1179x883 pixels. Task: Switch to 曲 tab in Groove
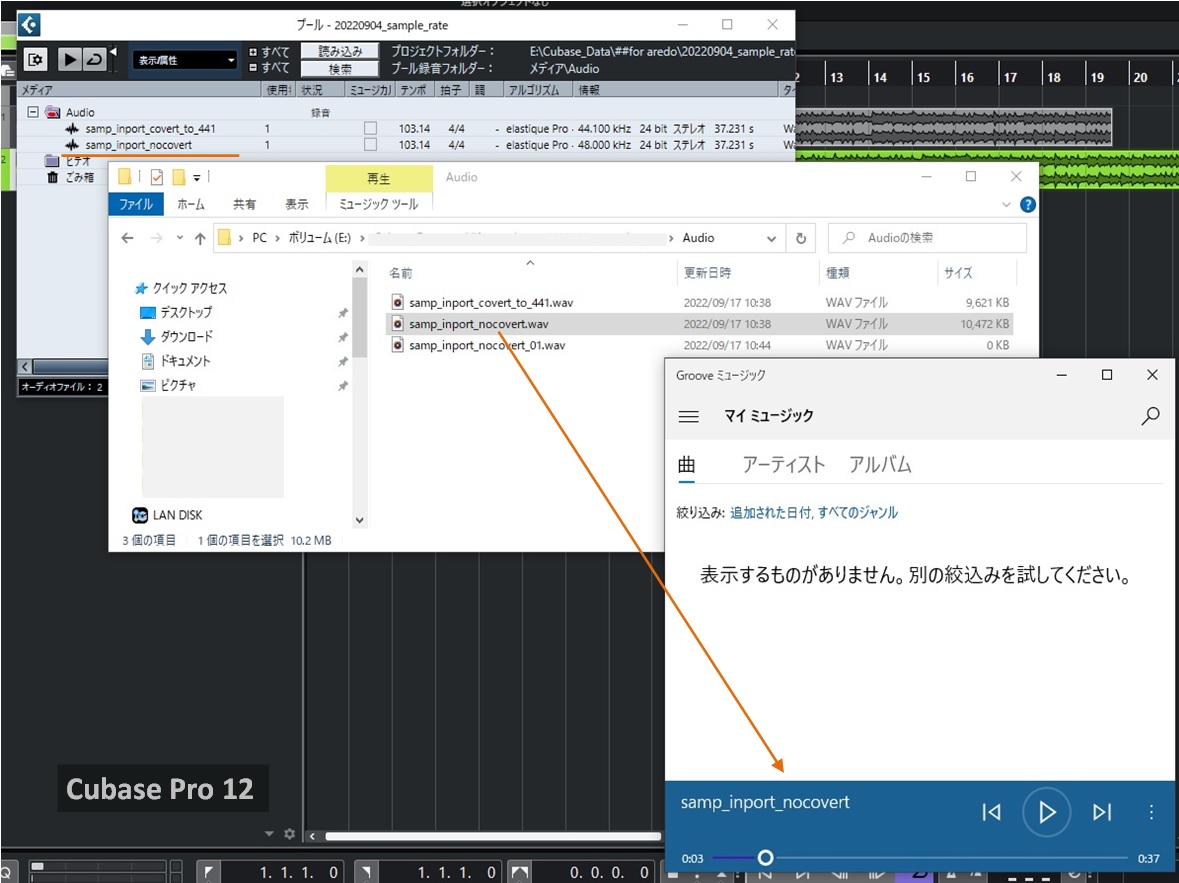point(686,465)
